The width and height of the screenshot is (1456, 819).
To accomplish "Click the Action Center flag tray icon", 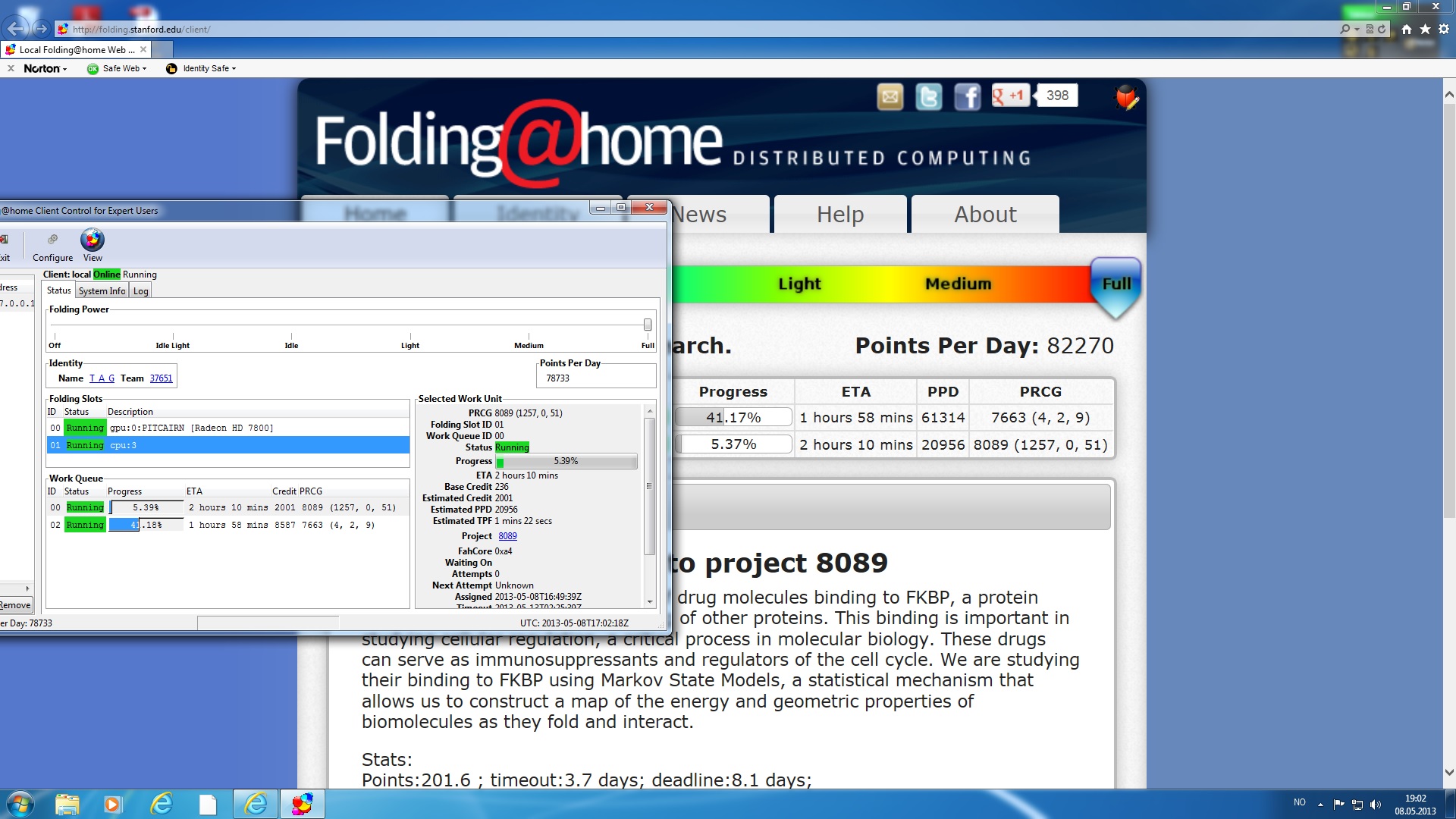I will click(x=1338, y=805).
